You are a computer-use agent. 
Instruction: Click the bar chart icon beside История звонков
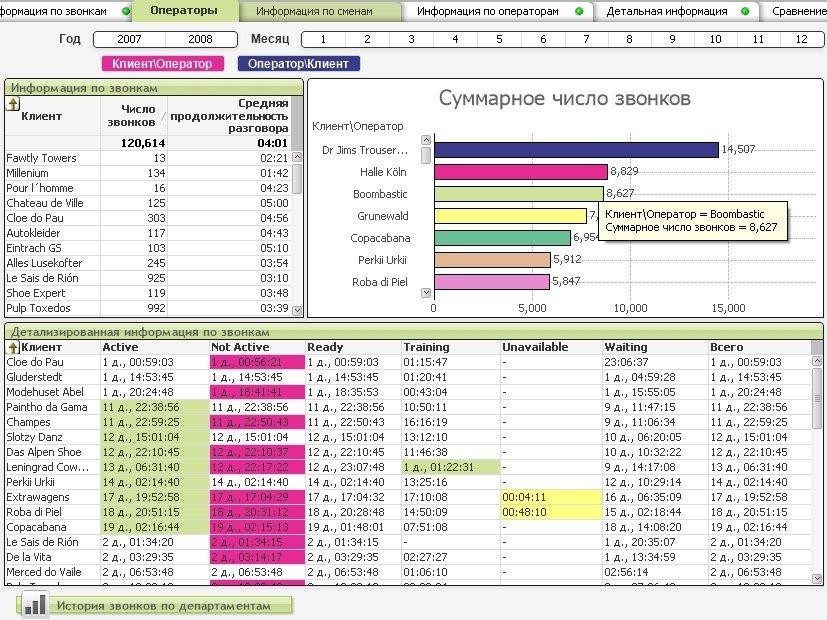35,605
